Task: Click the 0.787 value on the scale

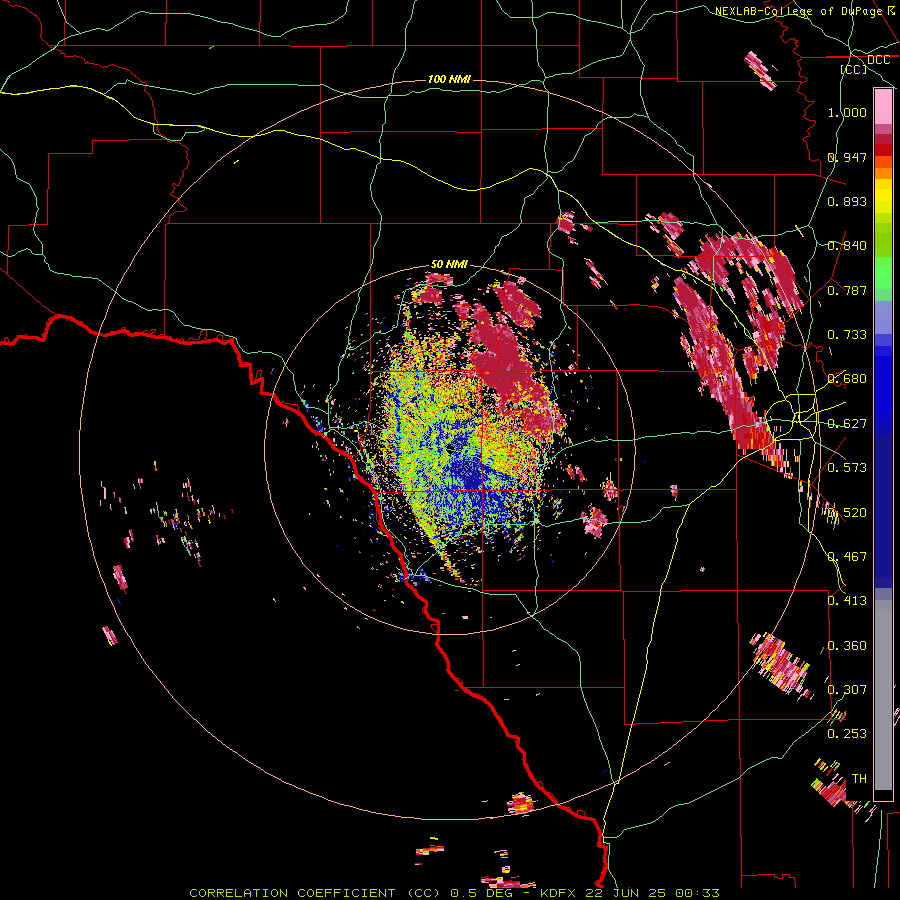Action: pyautogui.click(x=847, y=290)
